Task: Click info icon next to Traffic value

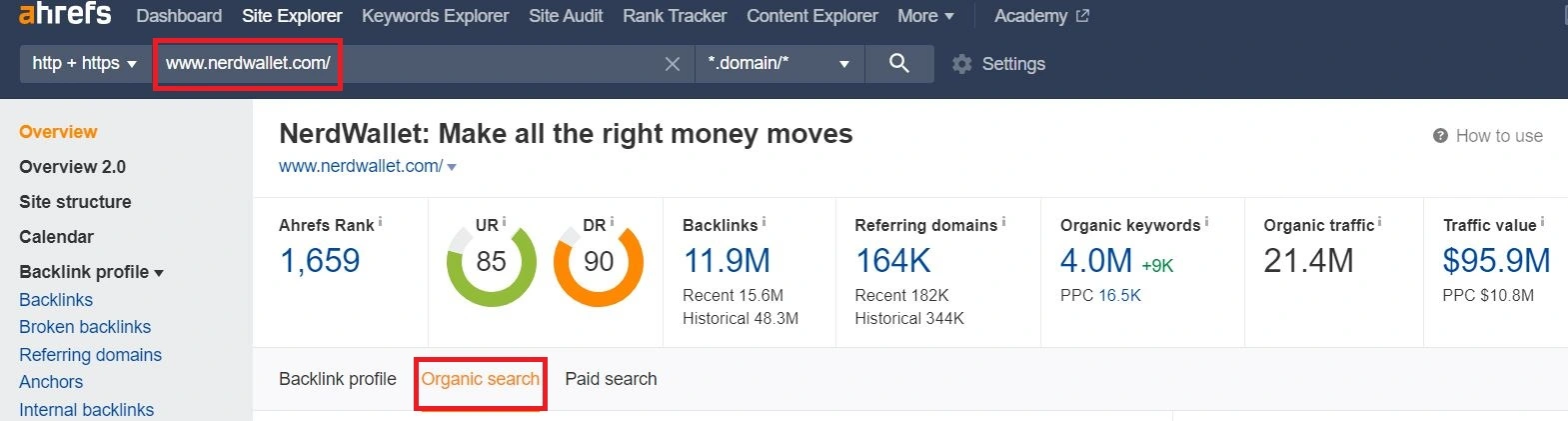Action: [1542, 222]
